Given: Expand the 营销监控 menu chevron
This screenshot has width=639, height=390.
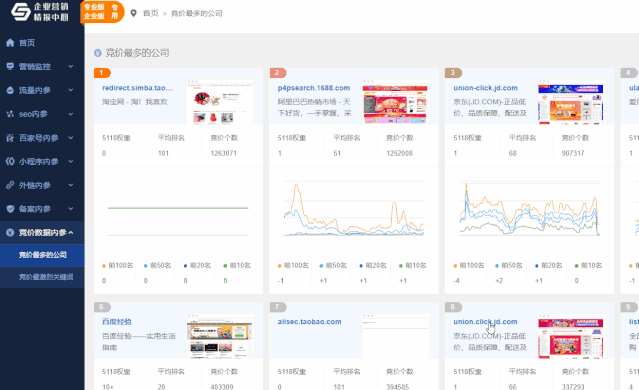Looking at the screenshot, I should pyautogui.click(x=71, y=66).
